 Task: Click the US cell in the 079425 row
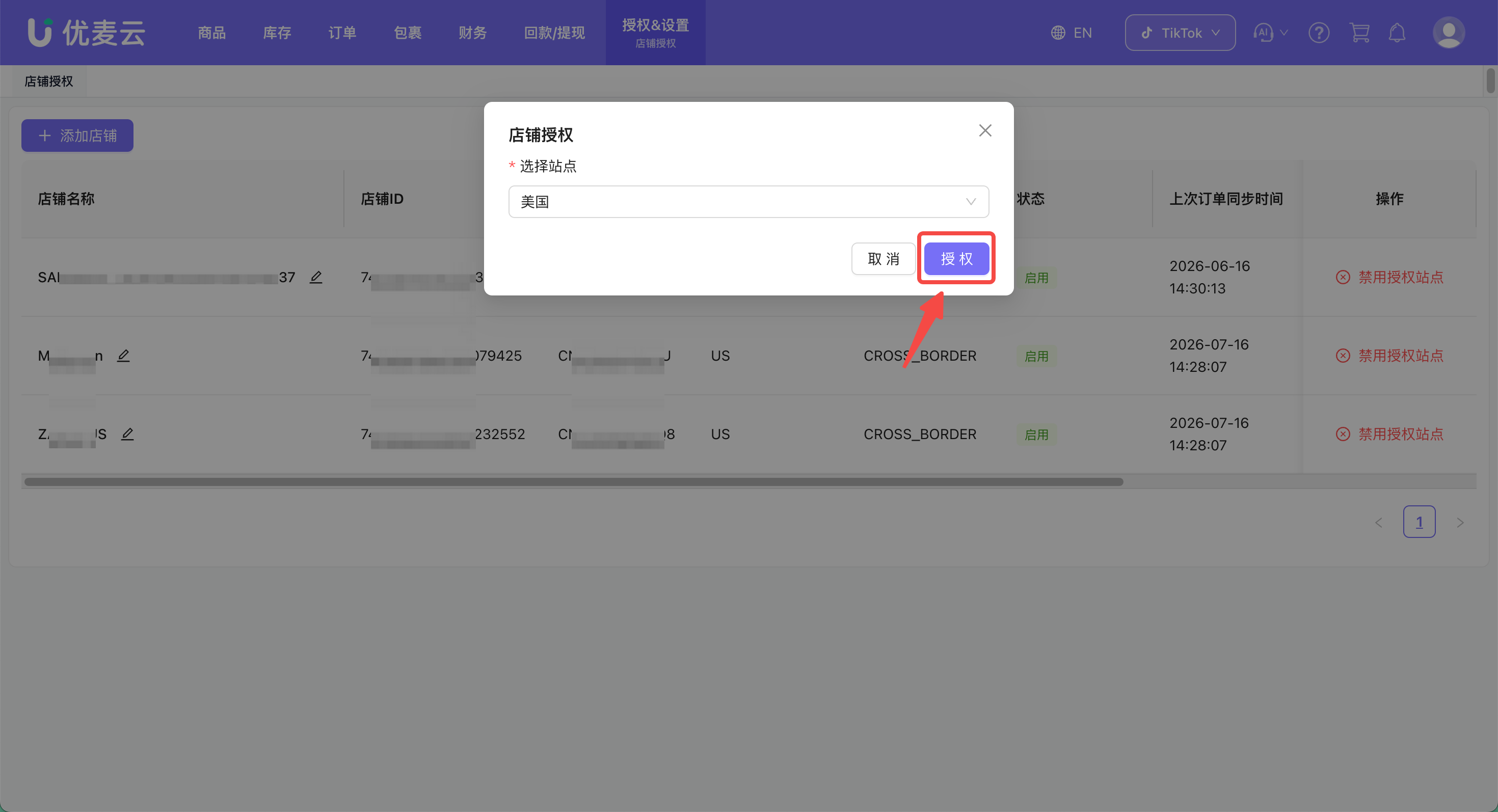coord(720,356)
